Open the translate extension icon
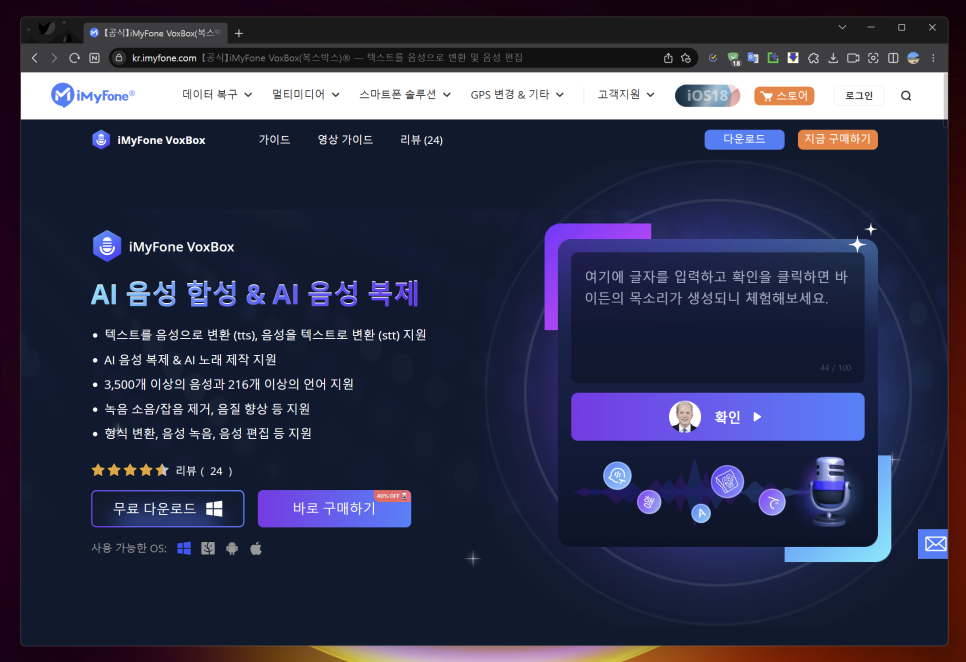This screenshot has height=662, width=966. (753, 58)
